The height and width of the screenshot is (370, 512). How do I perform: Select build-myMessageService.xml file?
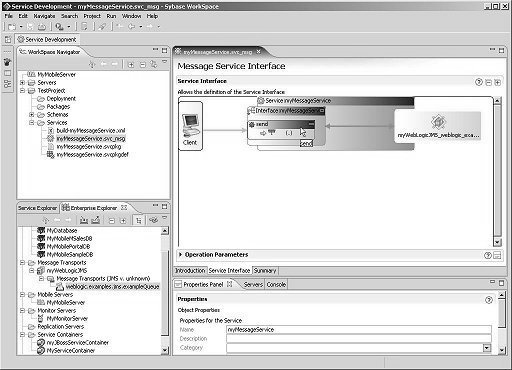coord(91,131)
